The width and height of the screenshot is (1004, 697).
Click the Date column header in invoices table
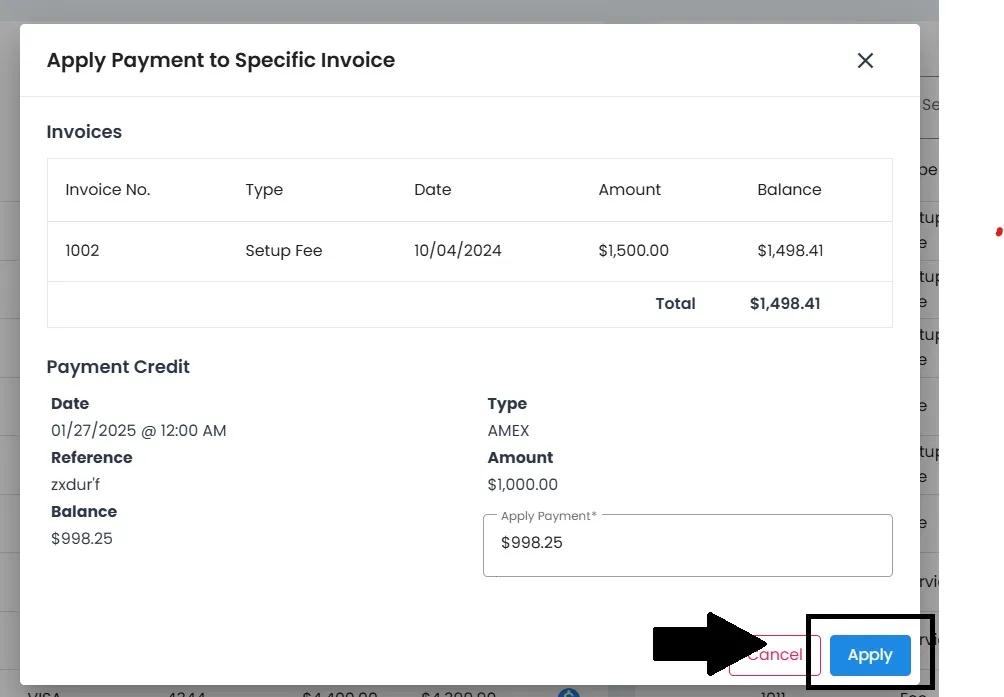point(433,190)
